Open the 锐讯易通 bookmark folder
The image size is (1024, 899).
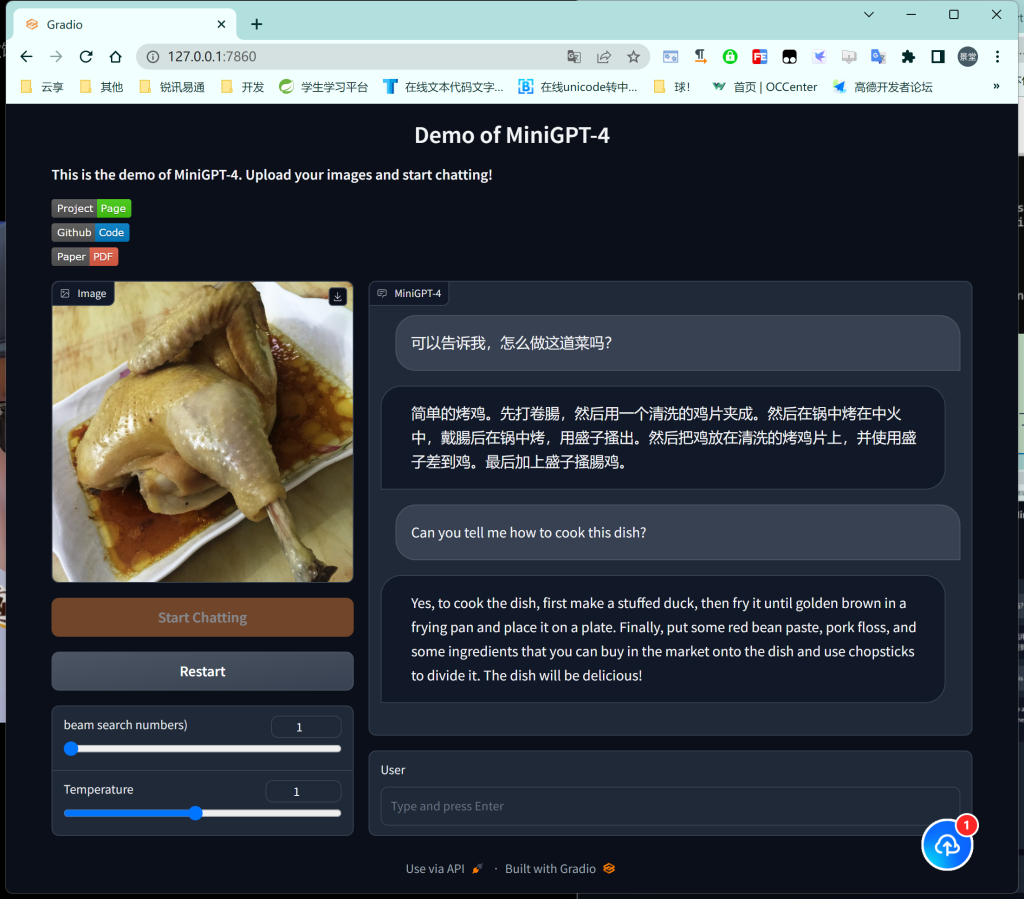[172, 87]
